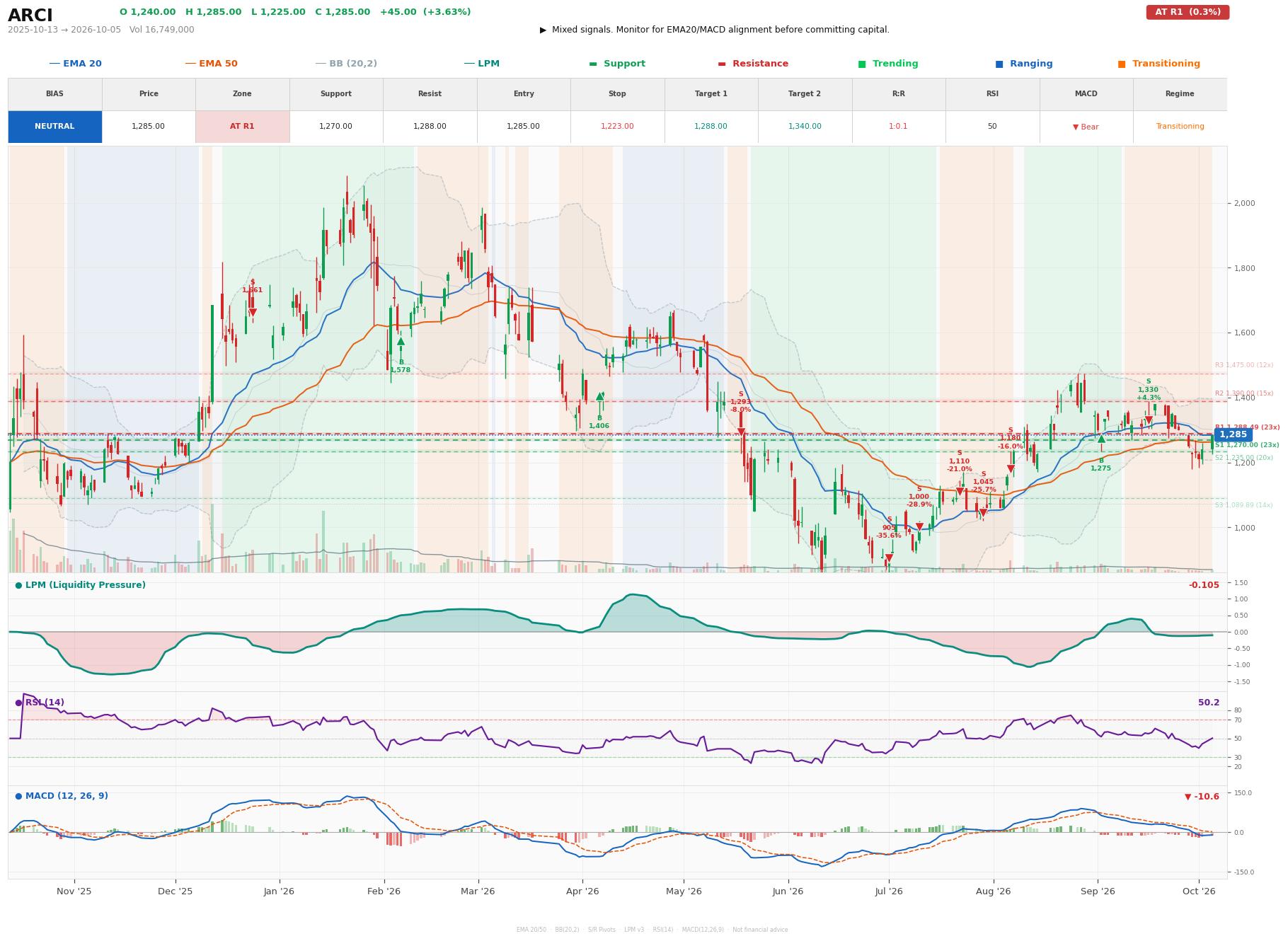Click the sell marker labeled 1,661

tap(253, 313)
